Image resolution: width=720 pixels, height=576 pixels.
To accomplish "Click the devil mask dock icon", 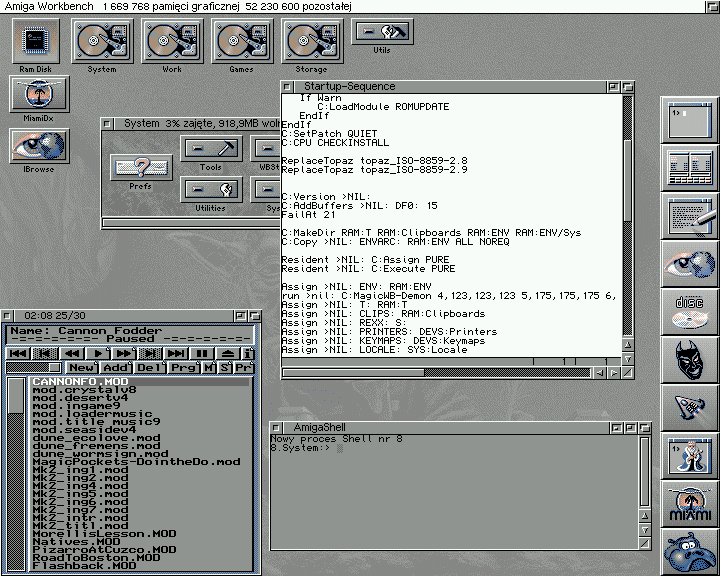I will (x=689, y=360).
